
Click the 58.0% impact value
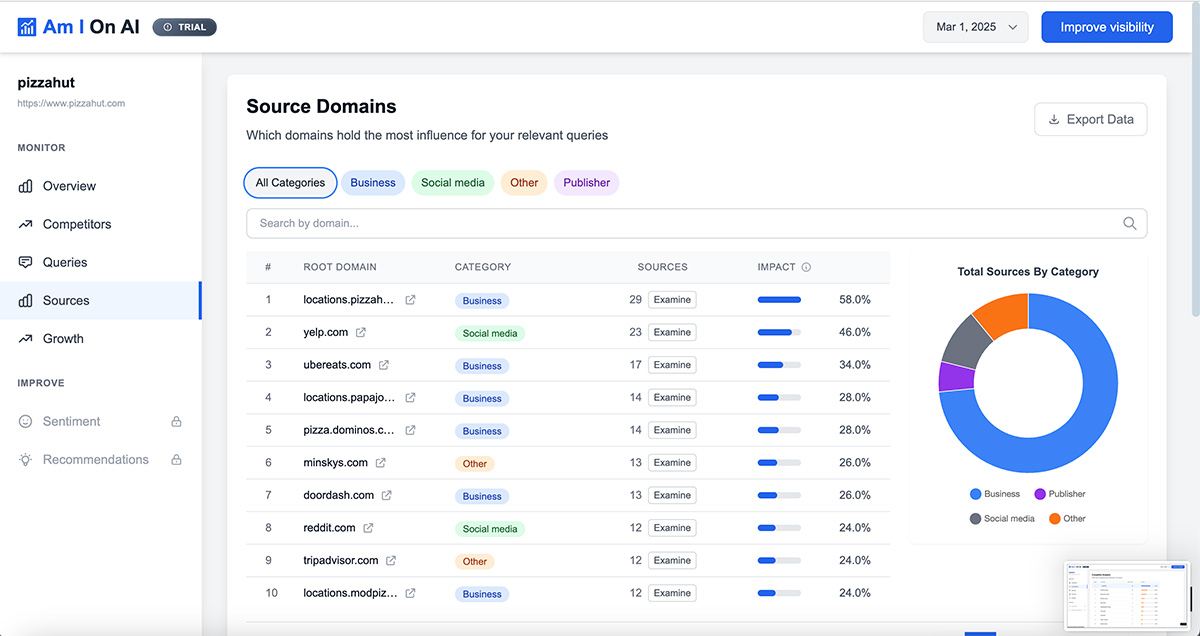(855, 299)
